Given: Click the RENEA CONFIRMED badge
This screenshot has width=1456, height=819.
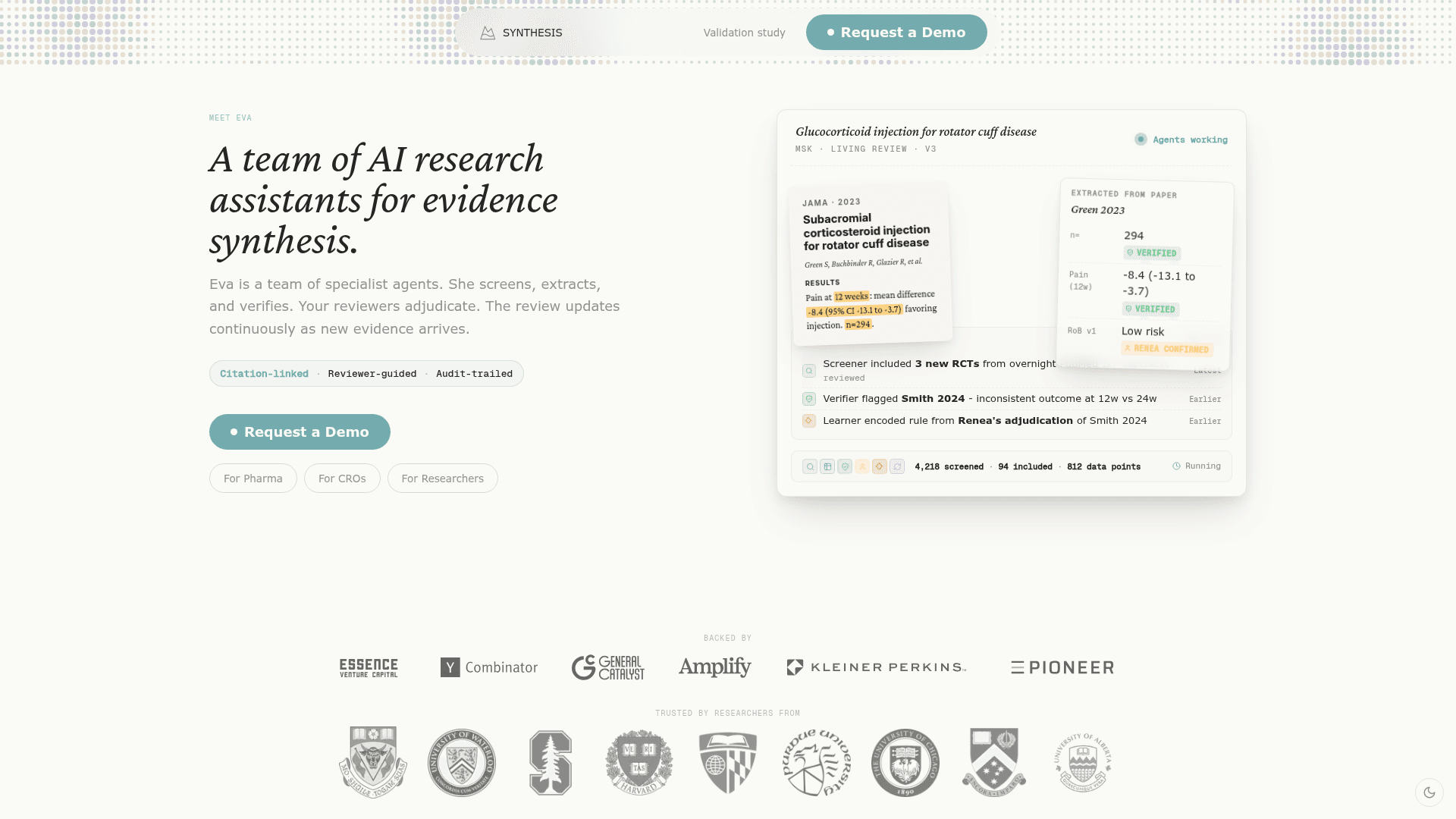Looking at the screenshot, I should 1167,349.
